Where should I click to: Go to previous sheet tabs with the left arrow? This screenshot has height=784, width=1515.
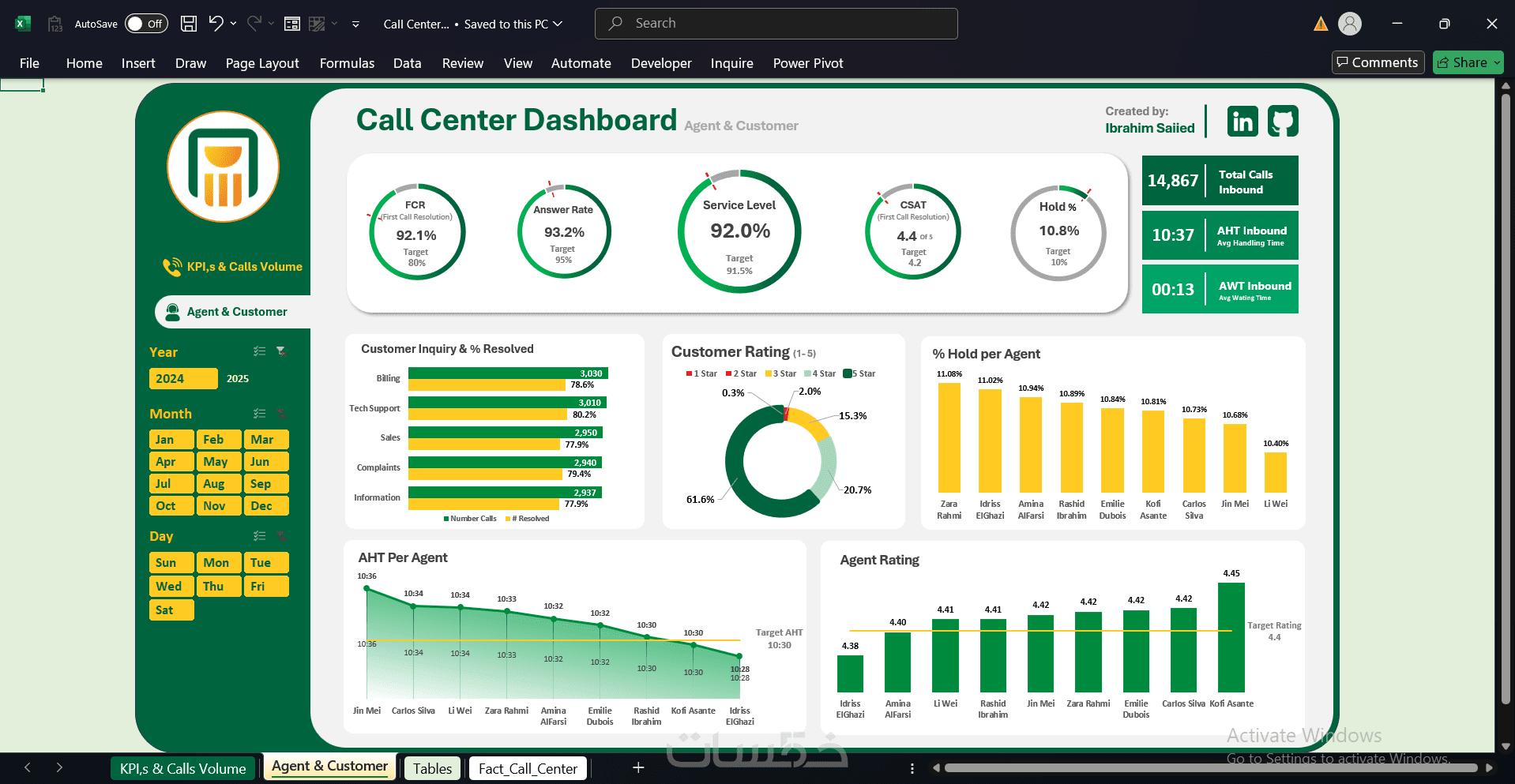click(28, 767)
